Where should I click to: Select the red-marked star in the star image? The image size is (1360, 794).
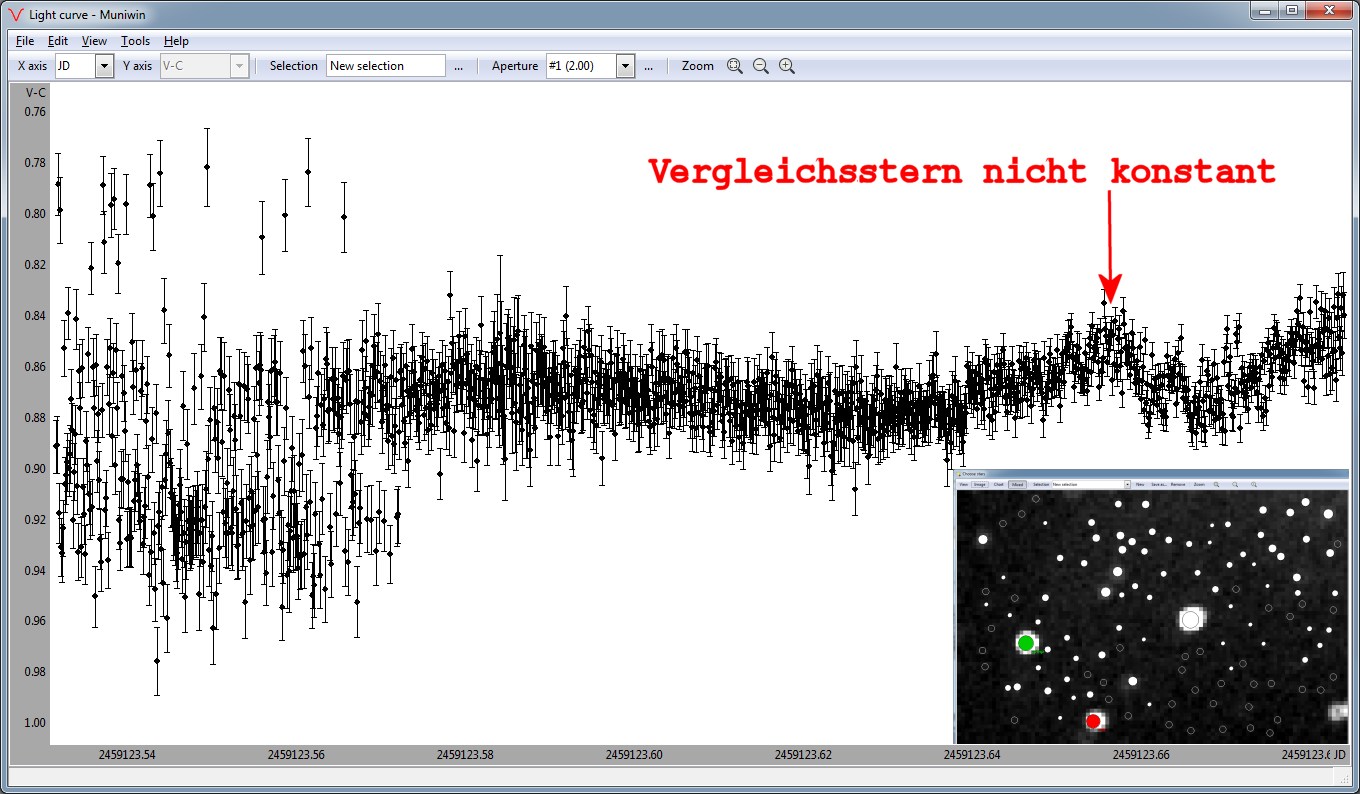pos(1093,721)
